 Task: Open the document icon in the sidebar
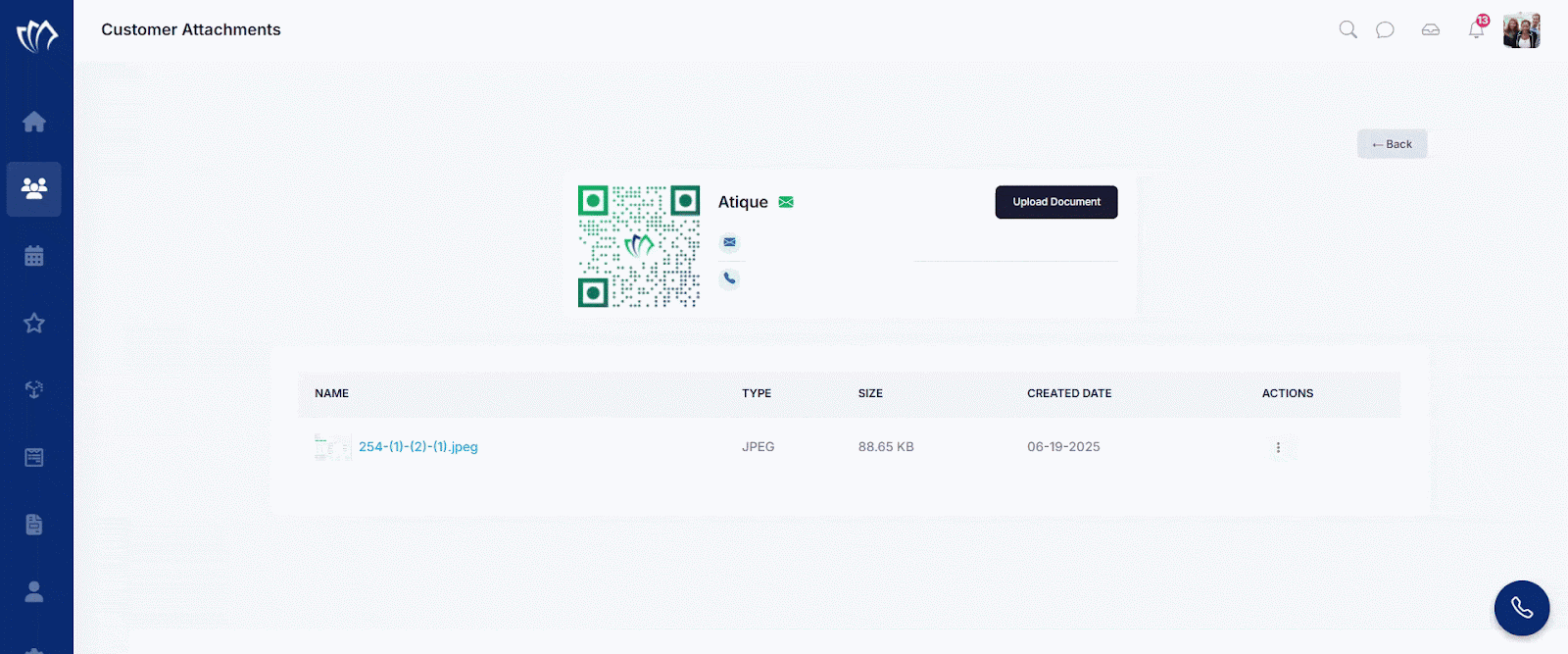(x=34, y=524)
